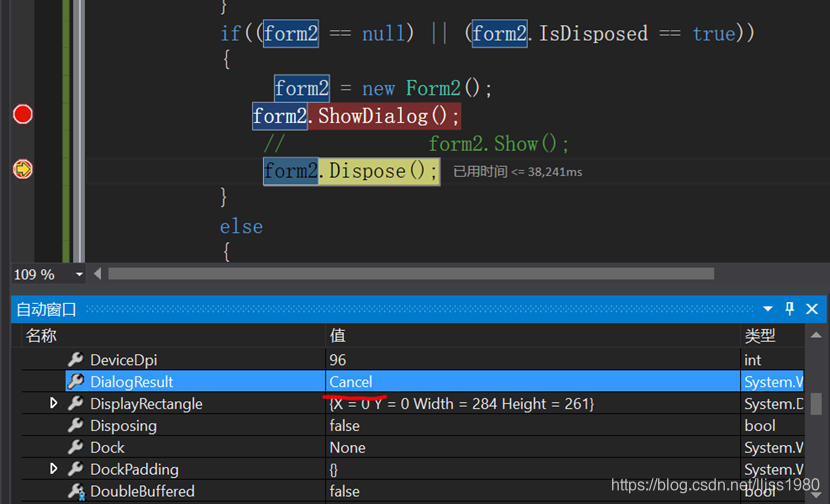
Task: Click the value 96 of DeviceDpi
Action: pyautogui.click(x=338, y=360)
